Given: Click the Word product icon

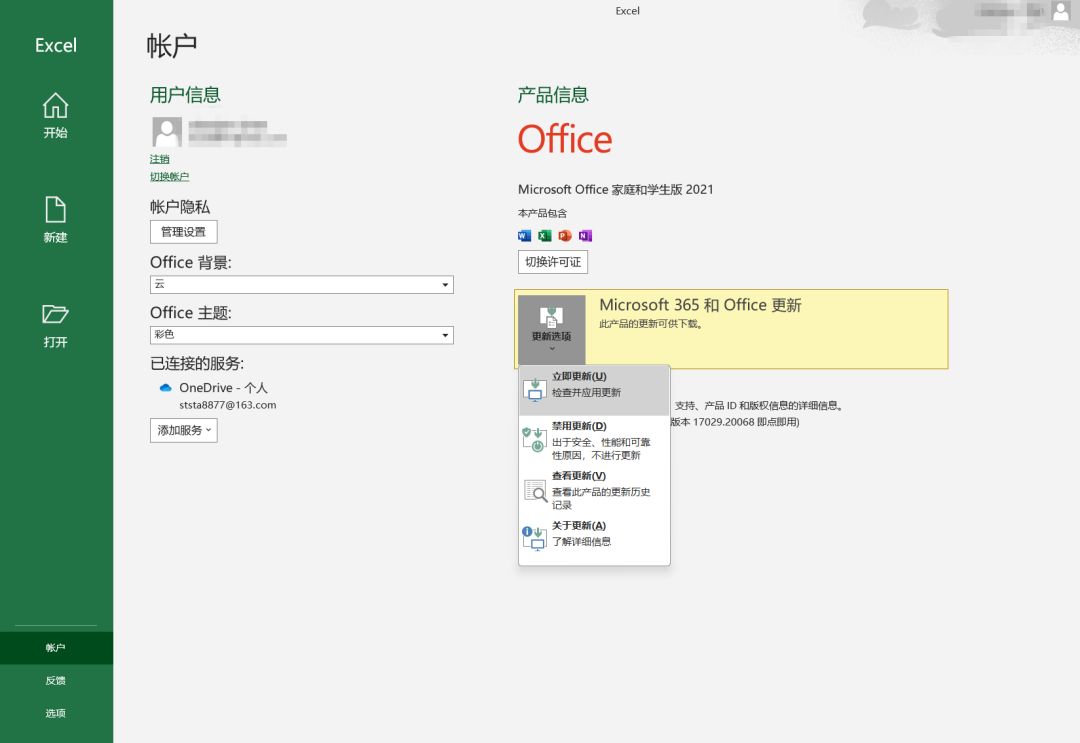Looking at the screenshot, I should 524,236.
